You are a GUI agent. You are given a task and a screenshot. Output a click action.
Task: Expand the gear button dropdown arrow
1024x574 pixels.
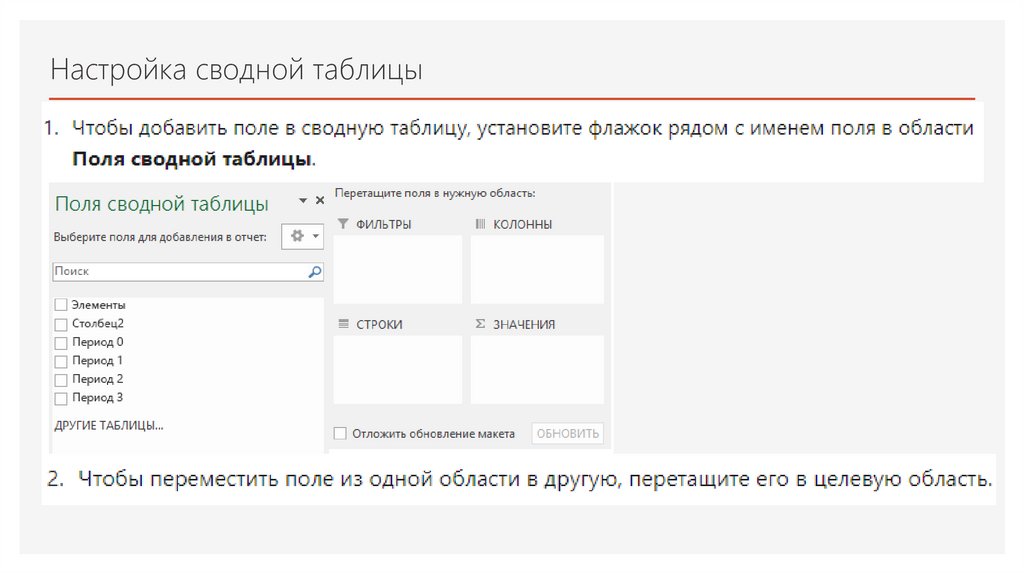point(315,236)
